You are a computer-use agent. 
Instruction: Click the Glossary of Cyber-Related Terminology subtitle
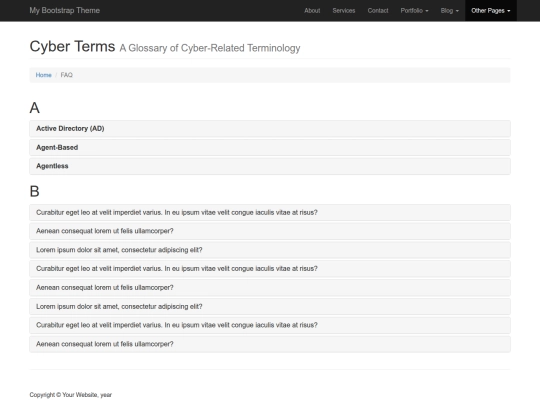tap(210, 48)
